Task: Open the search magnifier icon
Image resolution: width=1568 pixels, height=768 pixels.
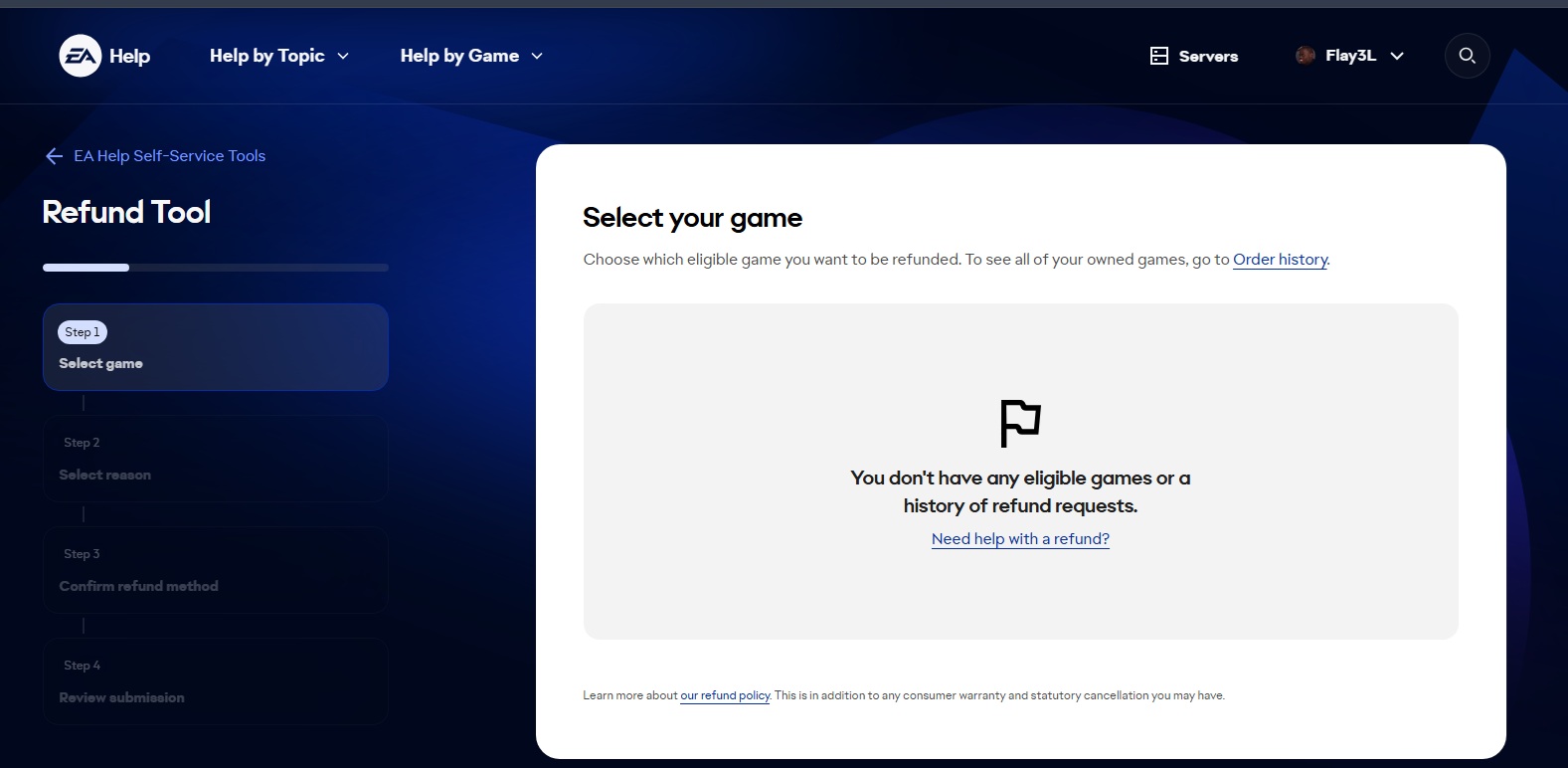Action: [x=1467, y=56]
